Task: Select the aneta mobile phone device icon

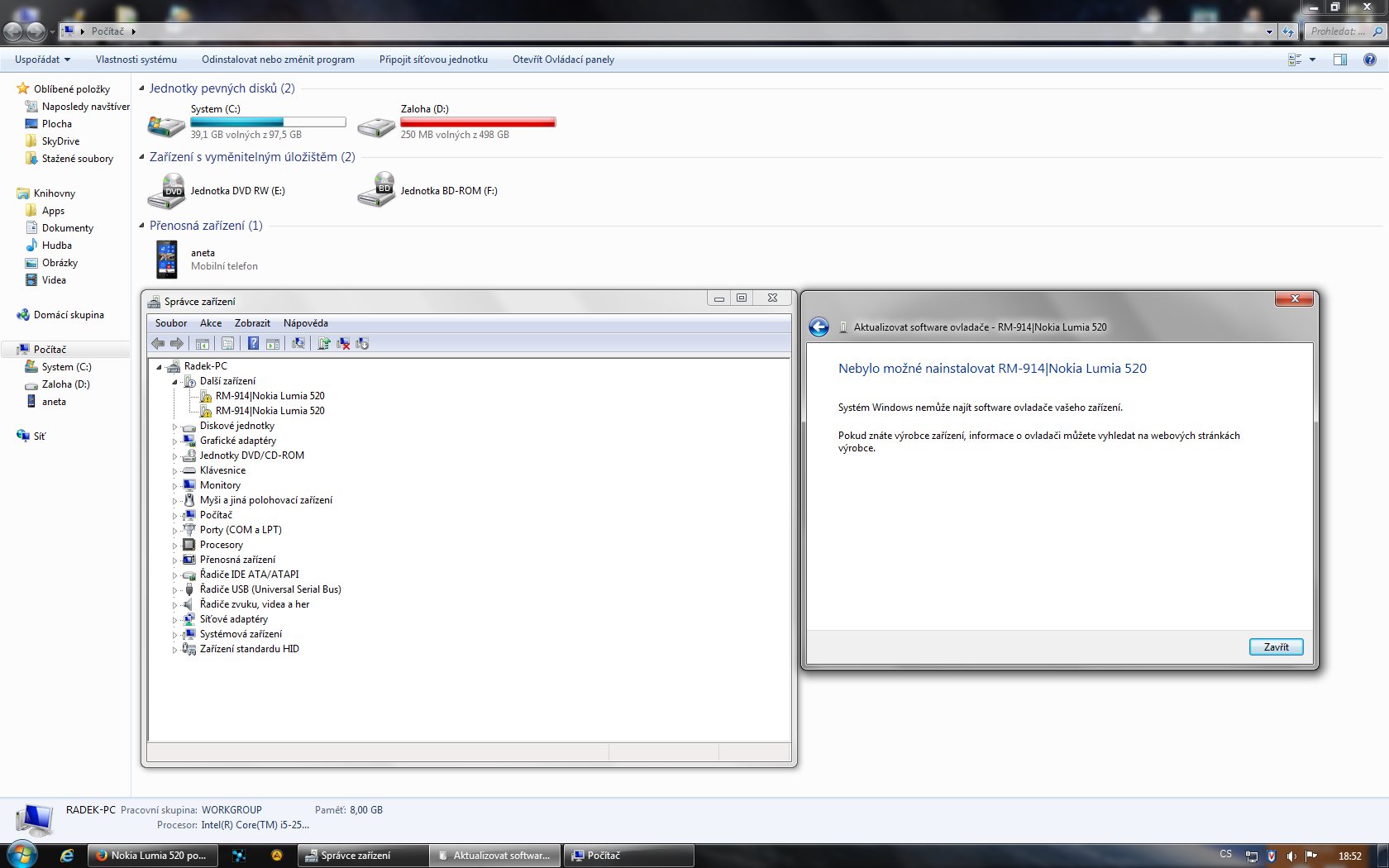Action: pyautogui.click(x=167, y=260)
